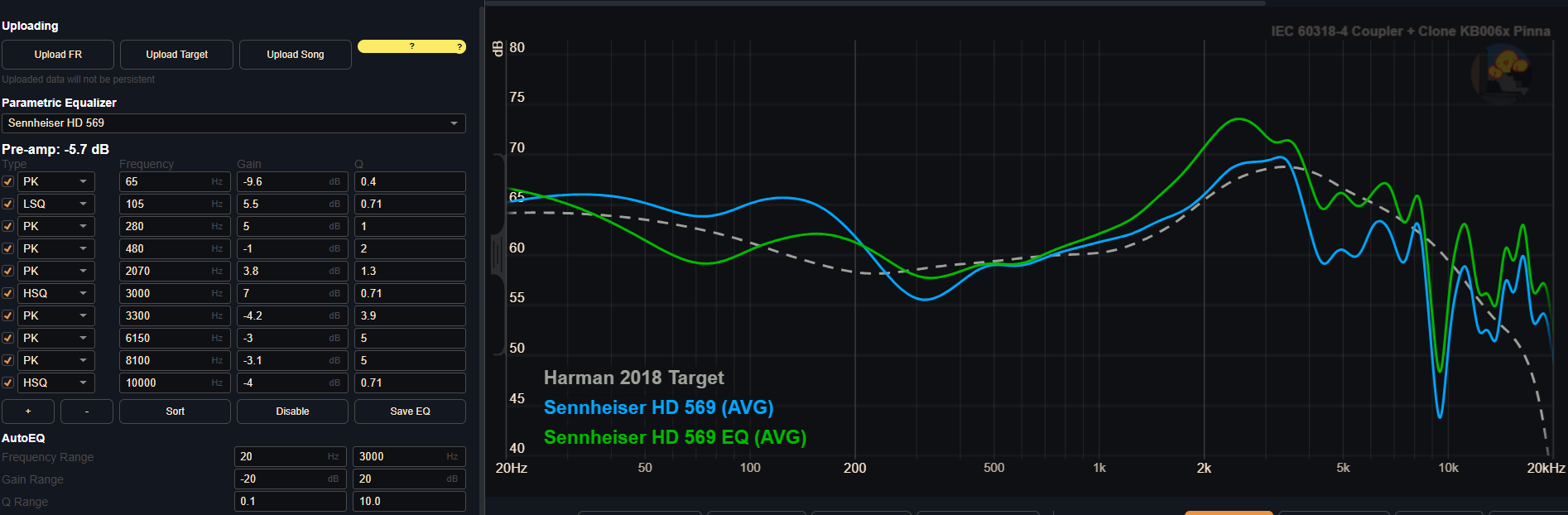The height and width of the screenshot is (515, 1568).
Task: Toggle the 480 Hz filter checkbox
Action: tap(7, 248)
